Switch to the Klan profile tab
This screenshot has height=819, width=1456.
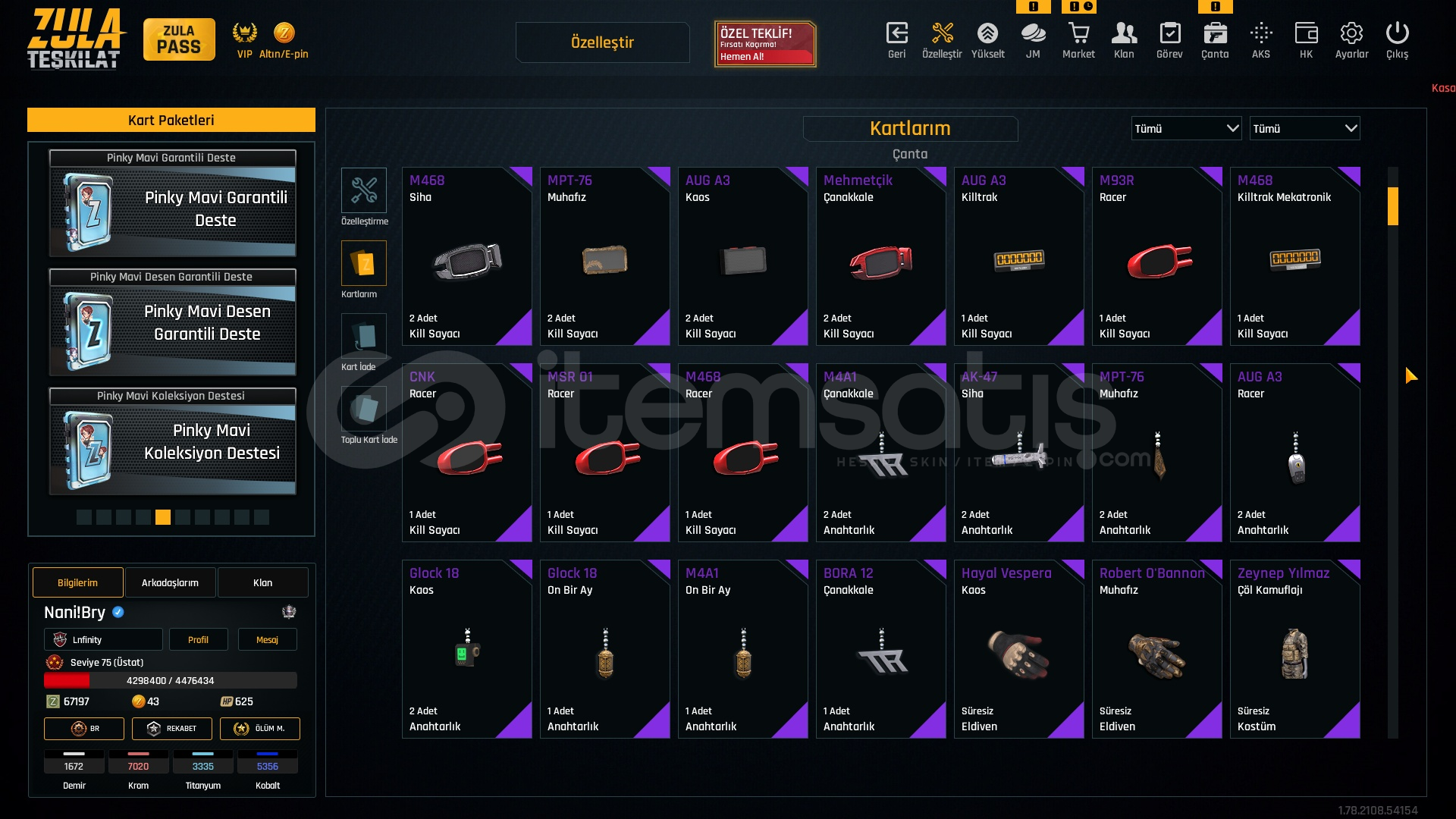click(x=262, y=582)
